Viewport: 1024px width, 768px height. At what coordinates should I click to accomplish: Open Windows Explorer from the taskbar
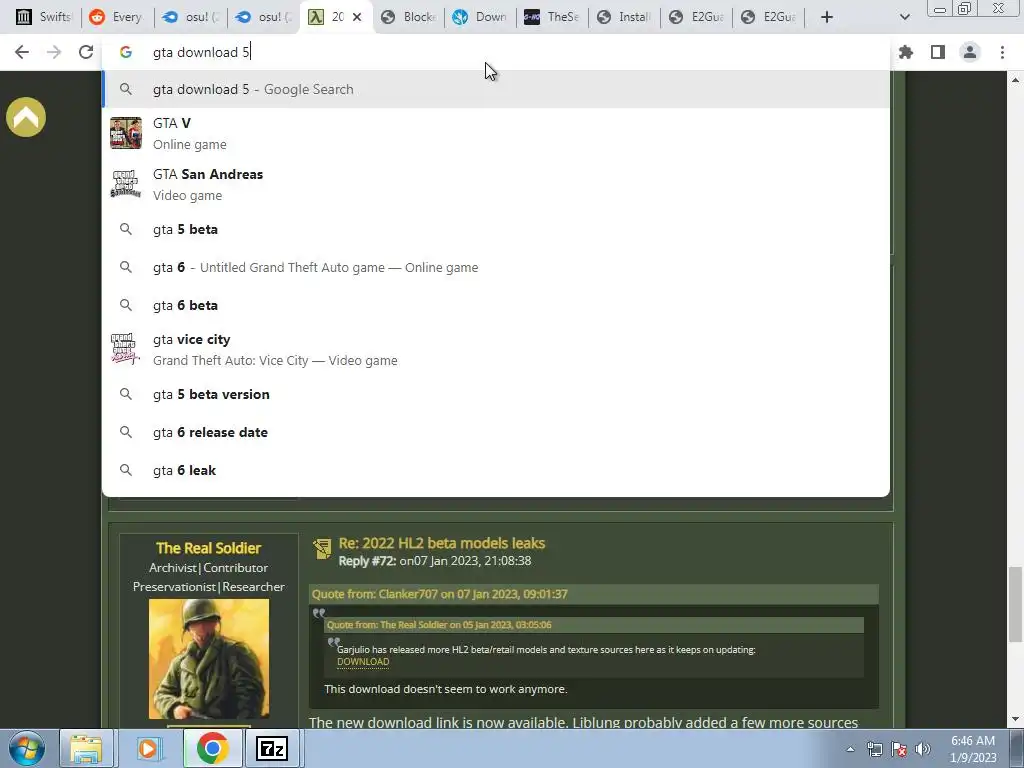click(86, 748)
